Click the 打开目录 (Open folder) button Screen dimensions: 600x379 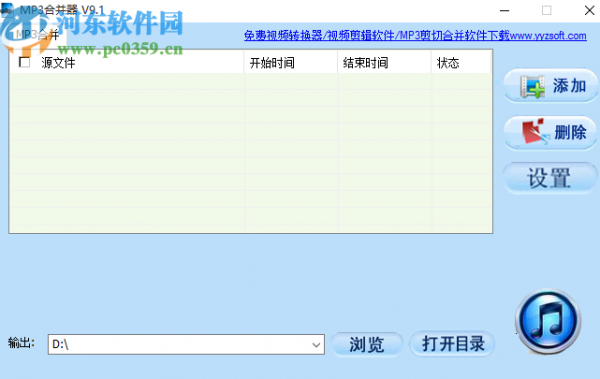pos(452,343)
